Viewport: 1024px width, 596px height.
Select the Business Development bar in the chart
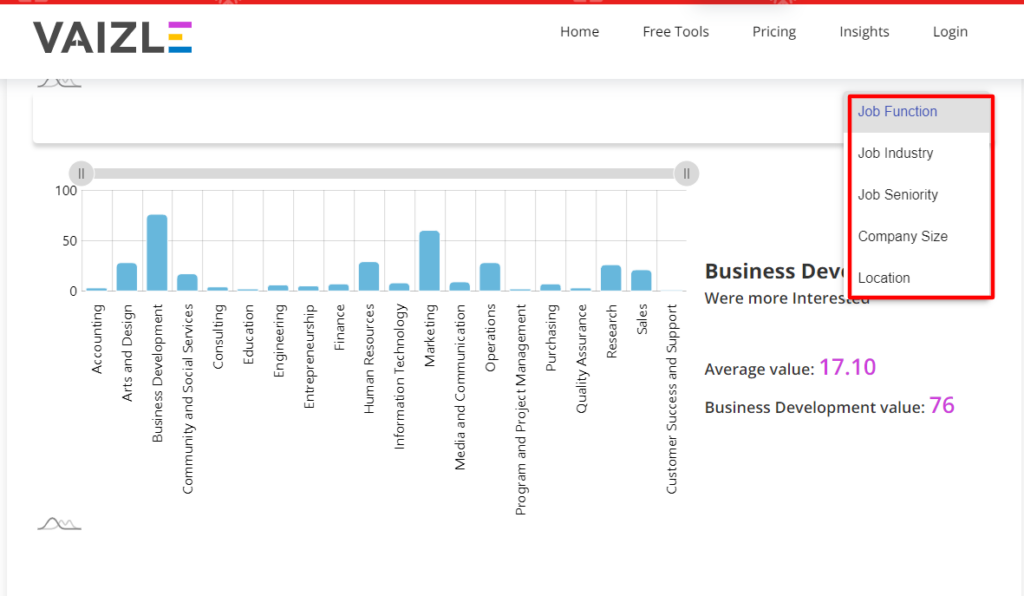156,250
